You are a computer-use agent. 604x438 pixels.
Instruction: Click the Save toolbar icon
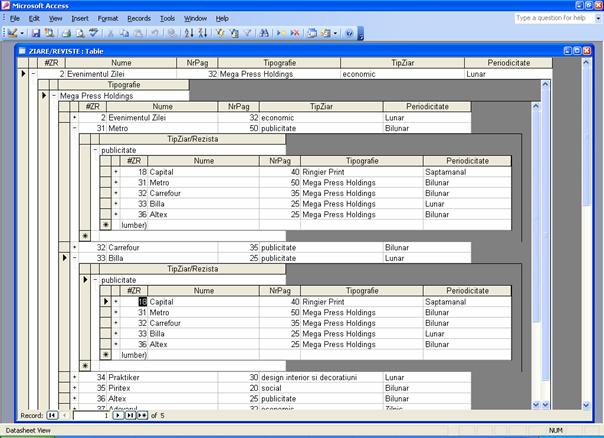36,33
